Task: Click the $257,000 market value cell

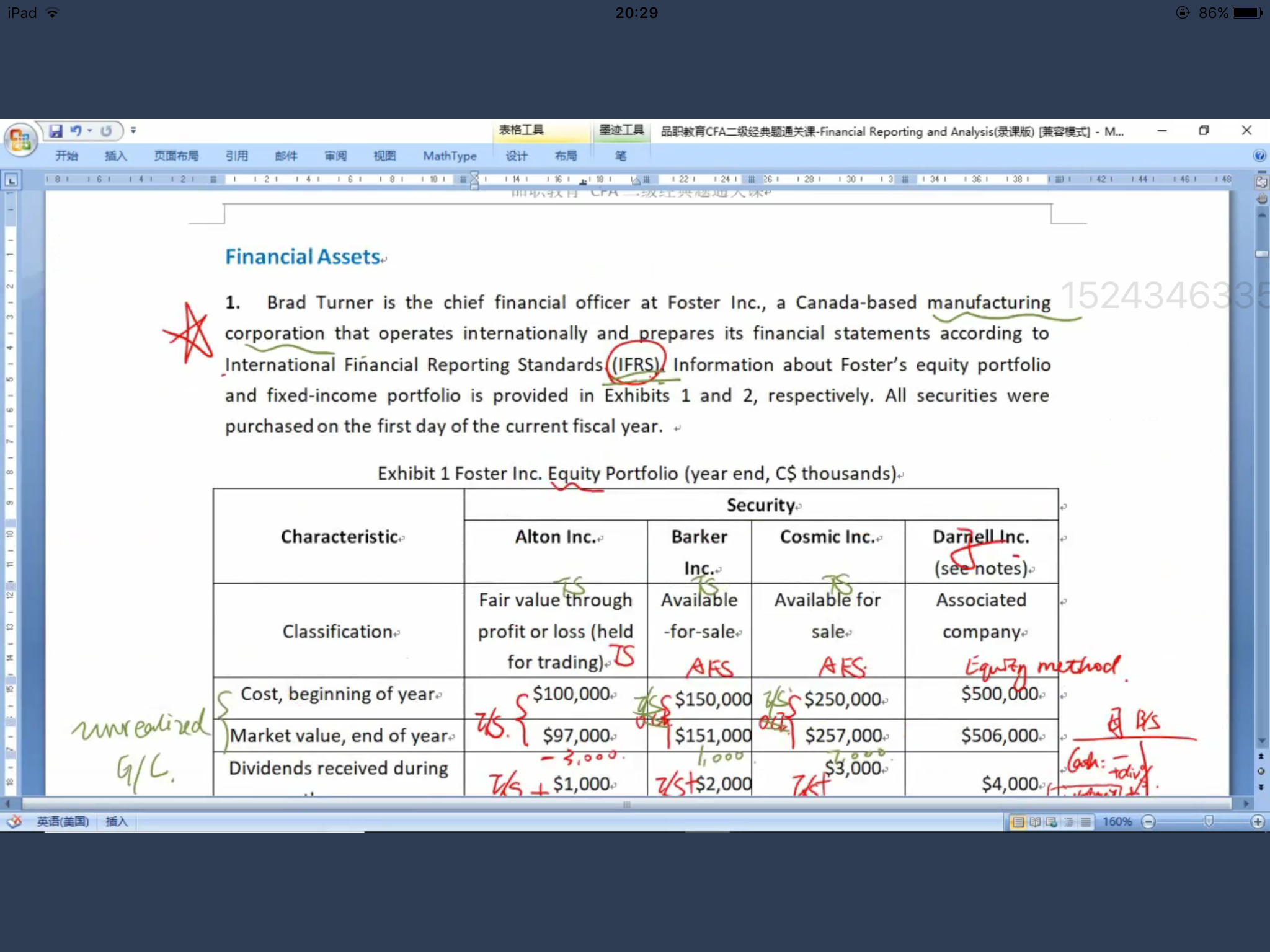Action: (844, 736)
